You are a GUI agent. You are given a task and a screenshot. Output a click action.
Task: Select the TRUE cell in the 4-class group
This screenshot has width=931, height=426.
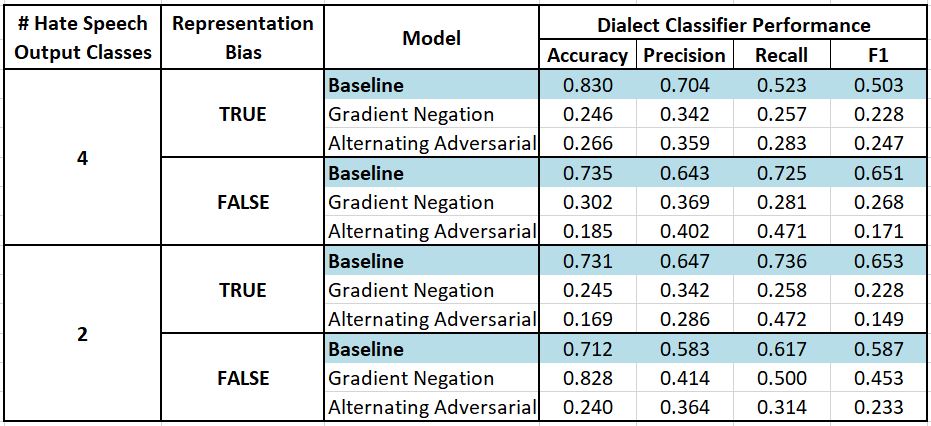pyautogui.click(x=242, y=115)
